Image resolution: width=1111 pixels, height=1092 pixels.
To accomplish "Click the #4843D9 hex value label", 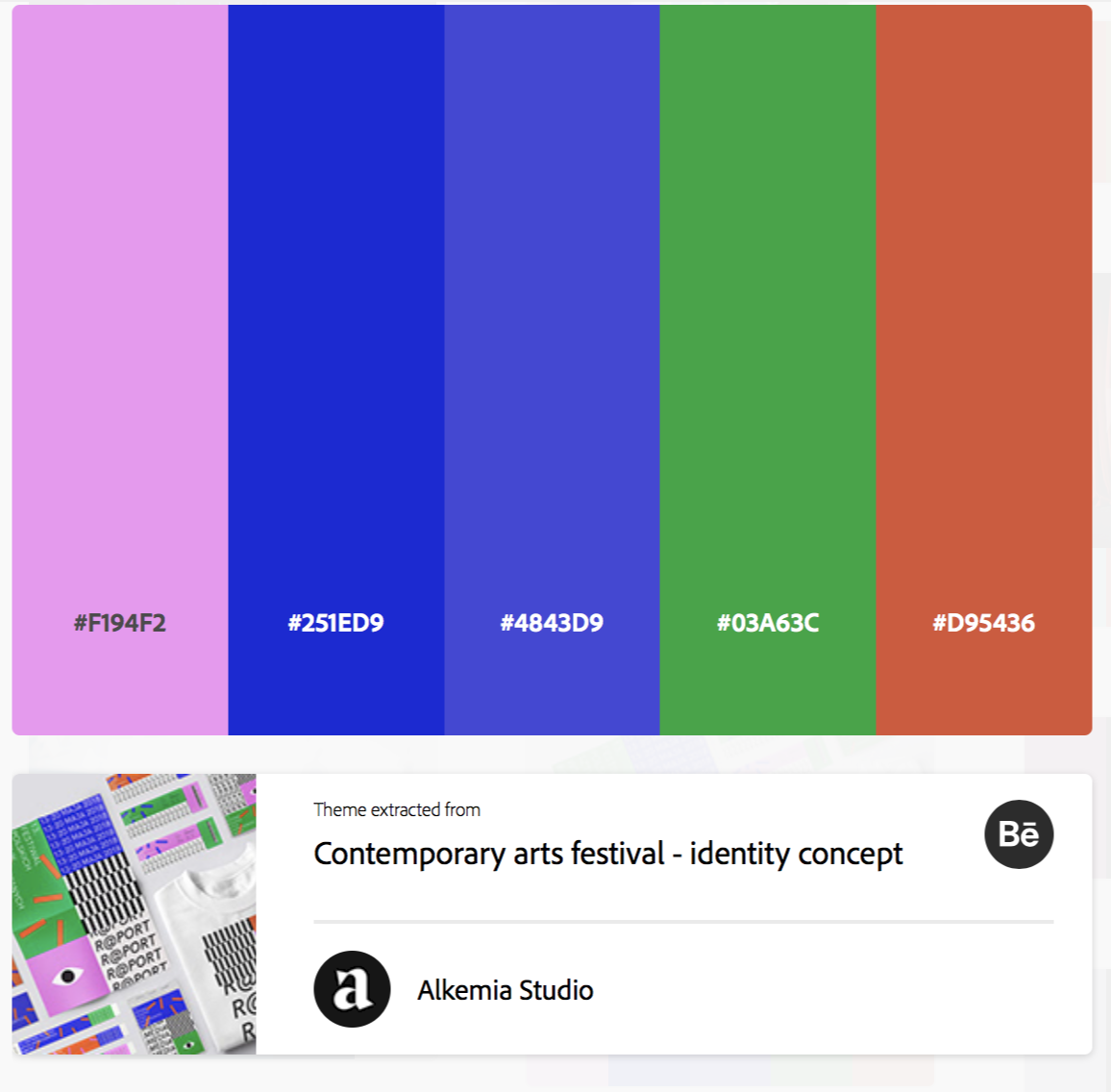I will tap(552, 623).
